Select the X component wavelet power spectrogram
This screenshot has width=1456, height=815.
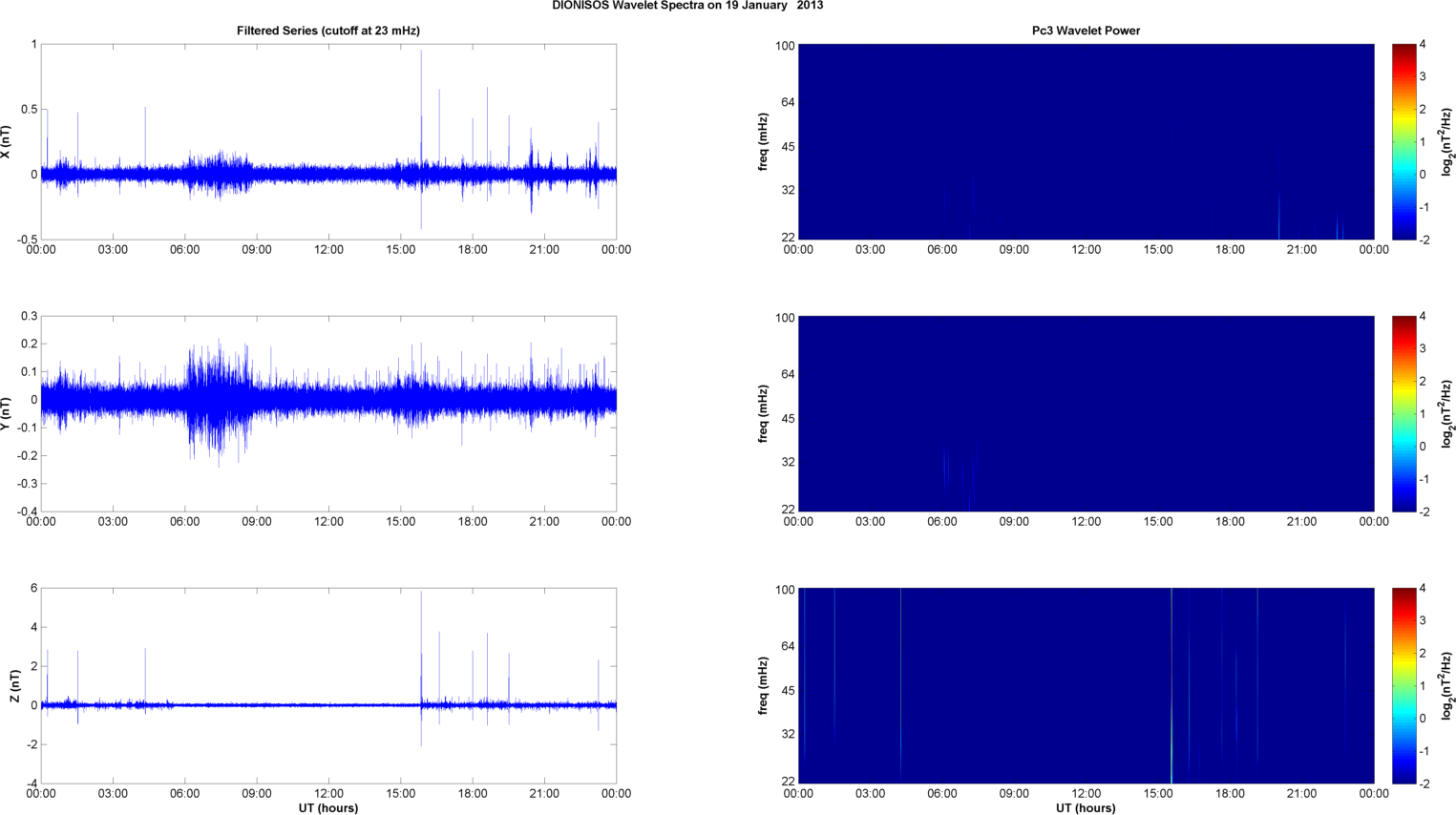1086,142
